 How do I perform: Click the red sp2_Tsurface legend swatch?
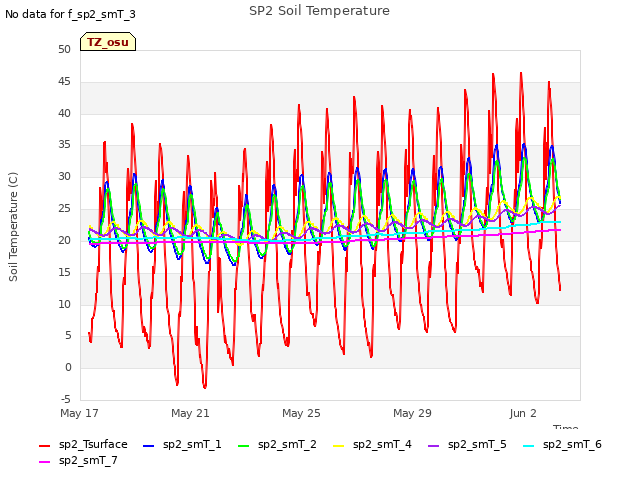pos(44,446)
